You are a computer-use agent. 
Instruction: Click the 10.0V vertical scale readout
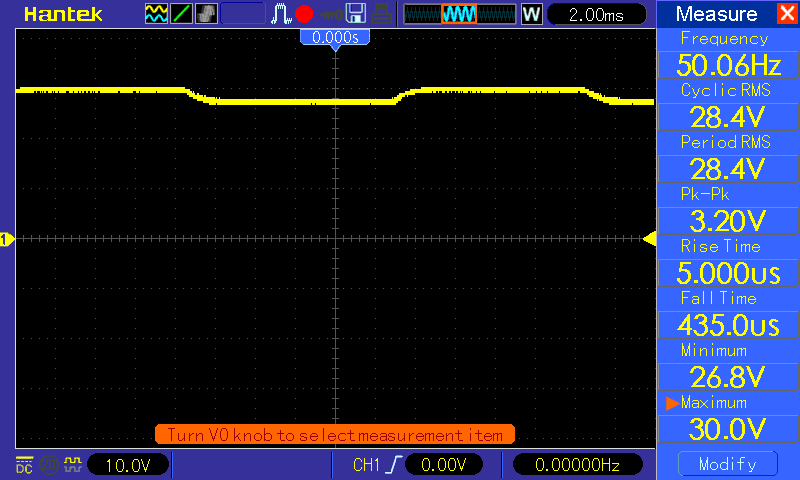(128, 465)
